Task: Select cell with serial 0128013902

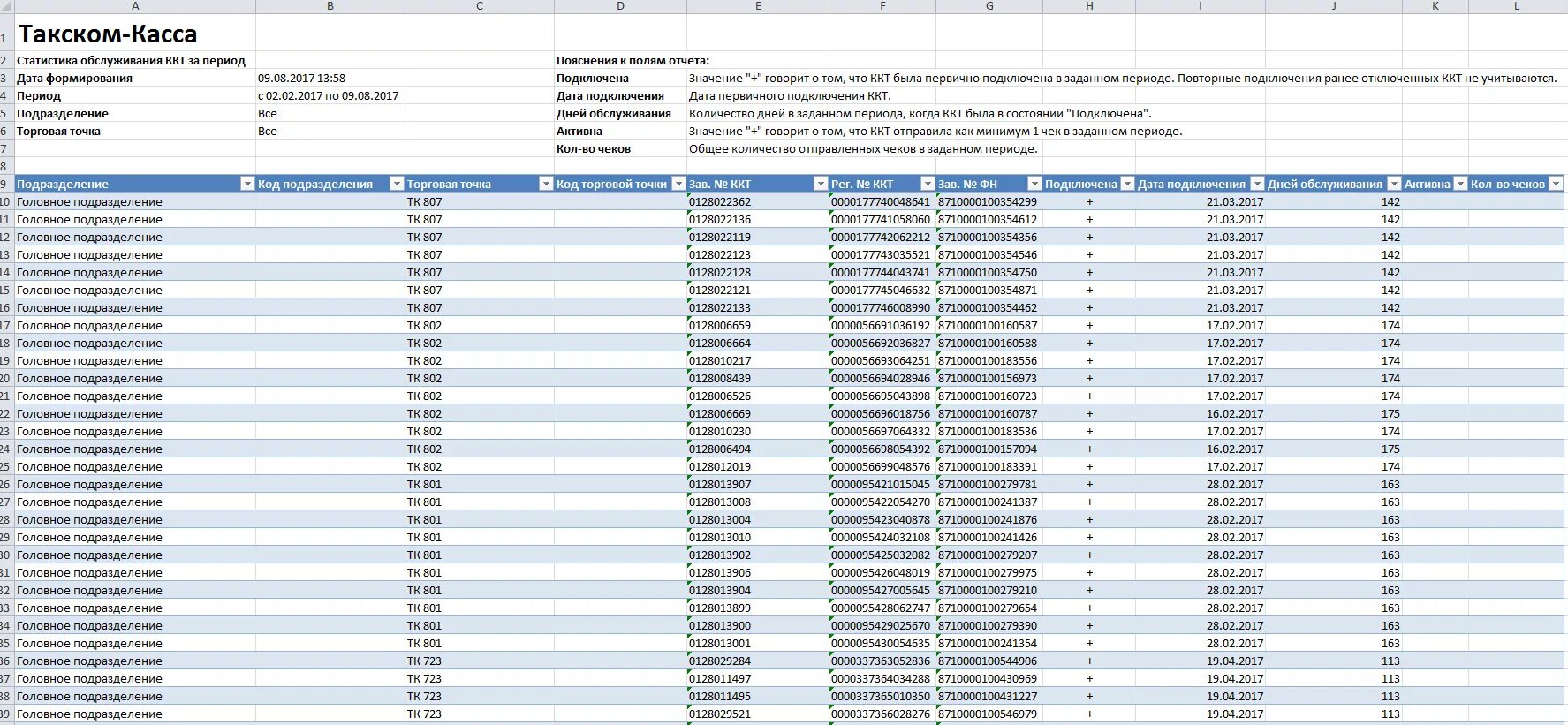Action: (758, 555)
